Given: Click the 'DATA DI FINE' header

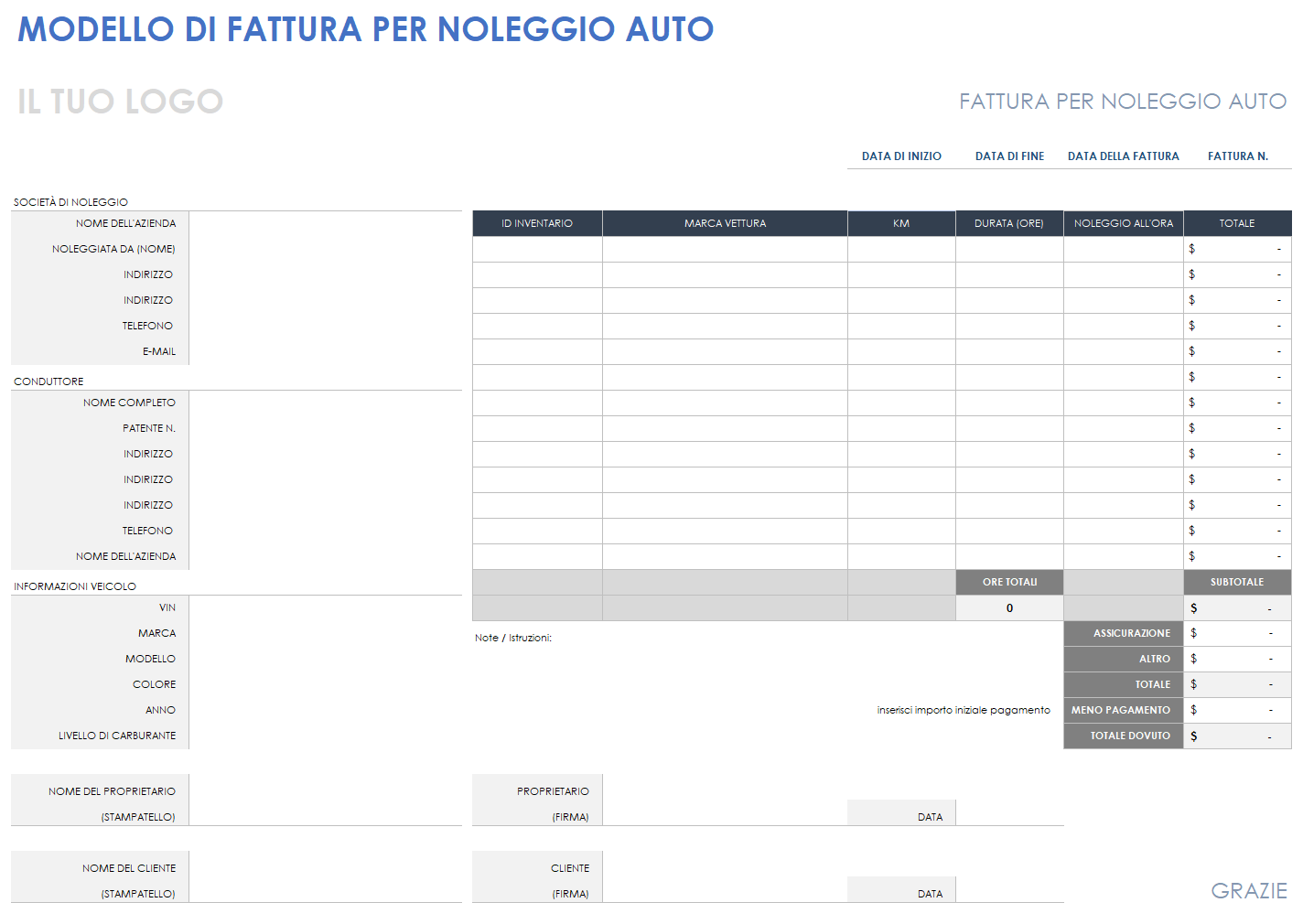Looking at the screenshot, I should click(1009, 156).
